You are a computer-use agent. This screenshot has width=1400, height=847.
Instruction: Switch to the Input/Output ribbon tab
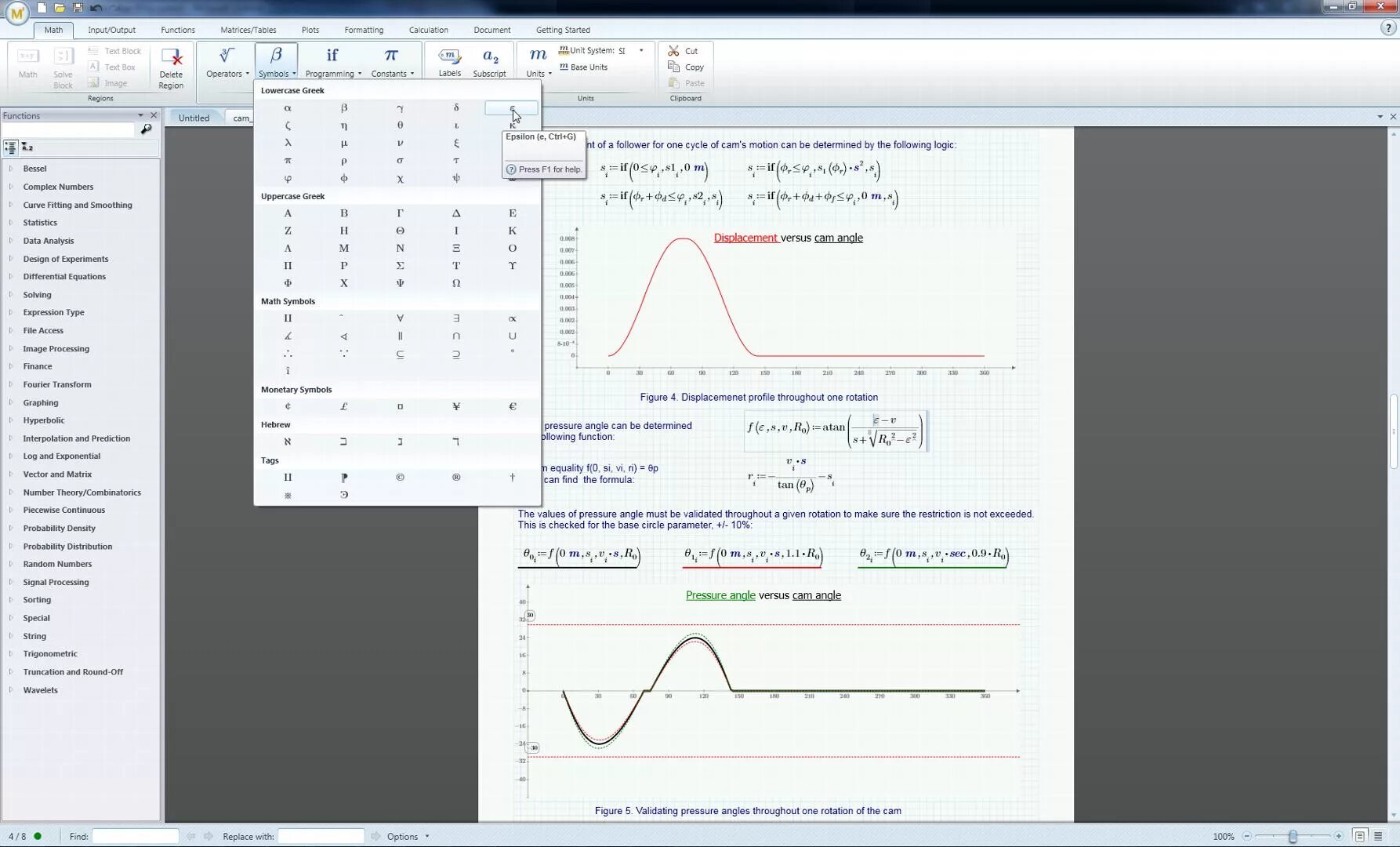(111, 30)
